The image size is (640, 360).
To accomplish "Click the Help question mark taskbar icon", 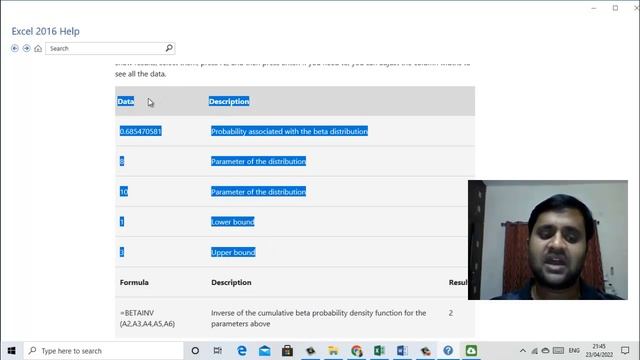I will [448, 351].
